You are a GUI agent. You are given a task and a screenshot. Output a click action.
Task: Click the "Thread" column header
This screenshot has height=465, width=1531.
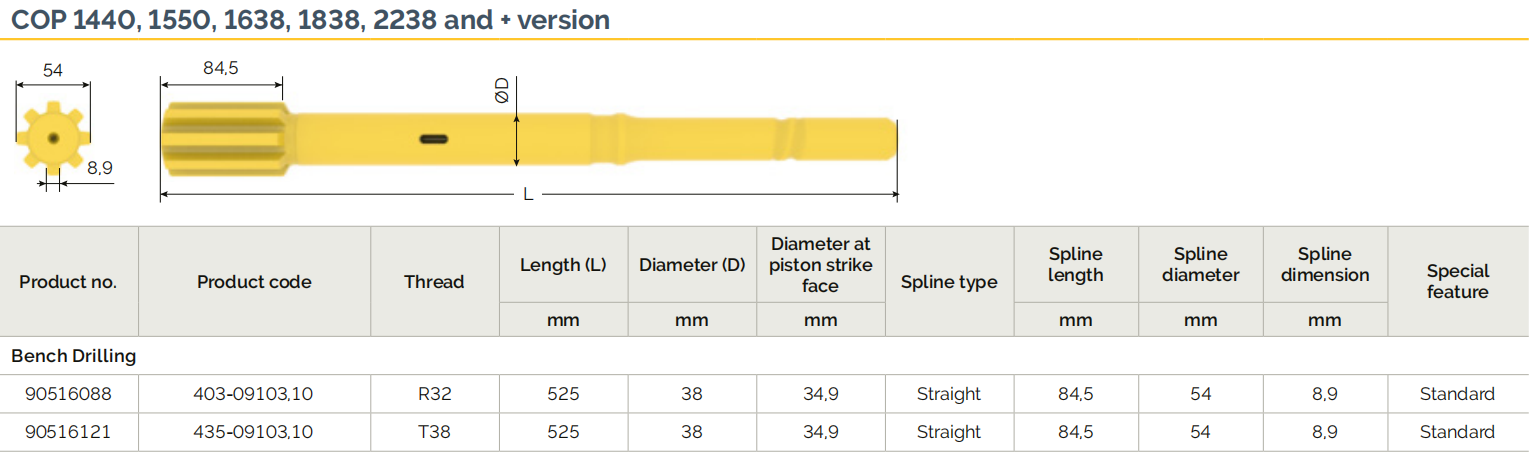click(434, 282)
